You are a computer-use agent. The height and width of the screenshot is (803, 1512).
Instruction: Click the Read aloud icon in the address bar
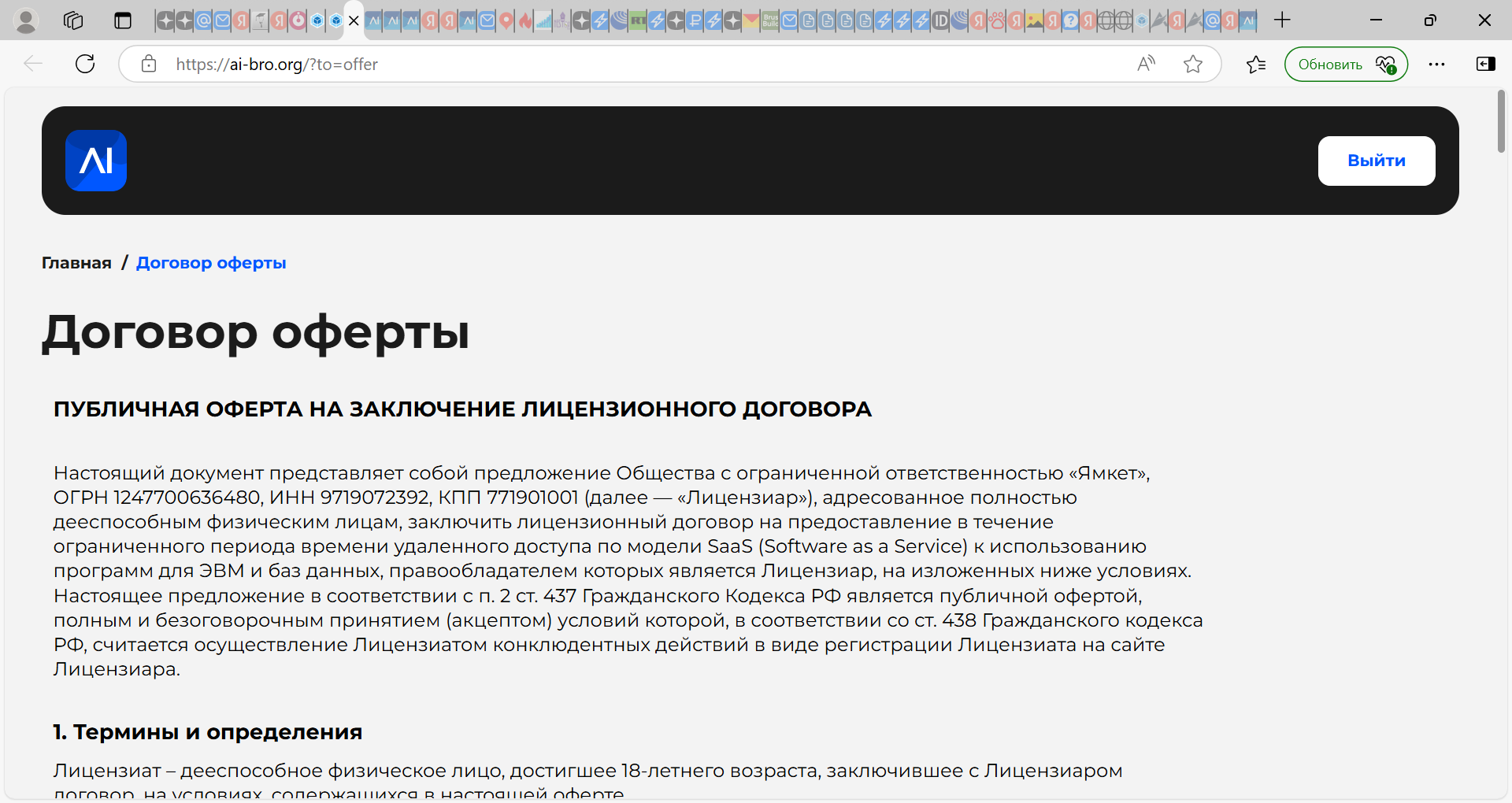click(1146, 64)
